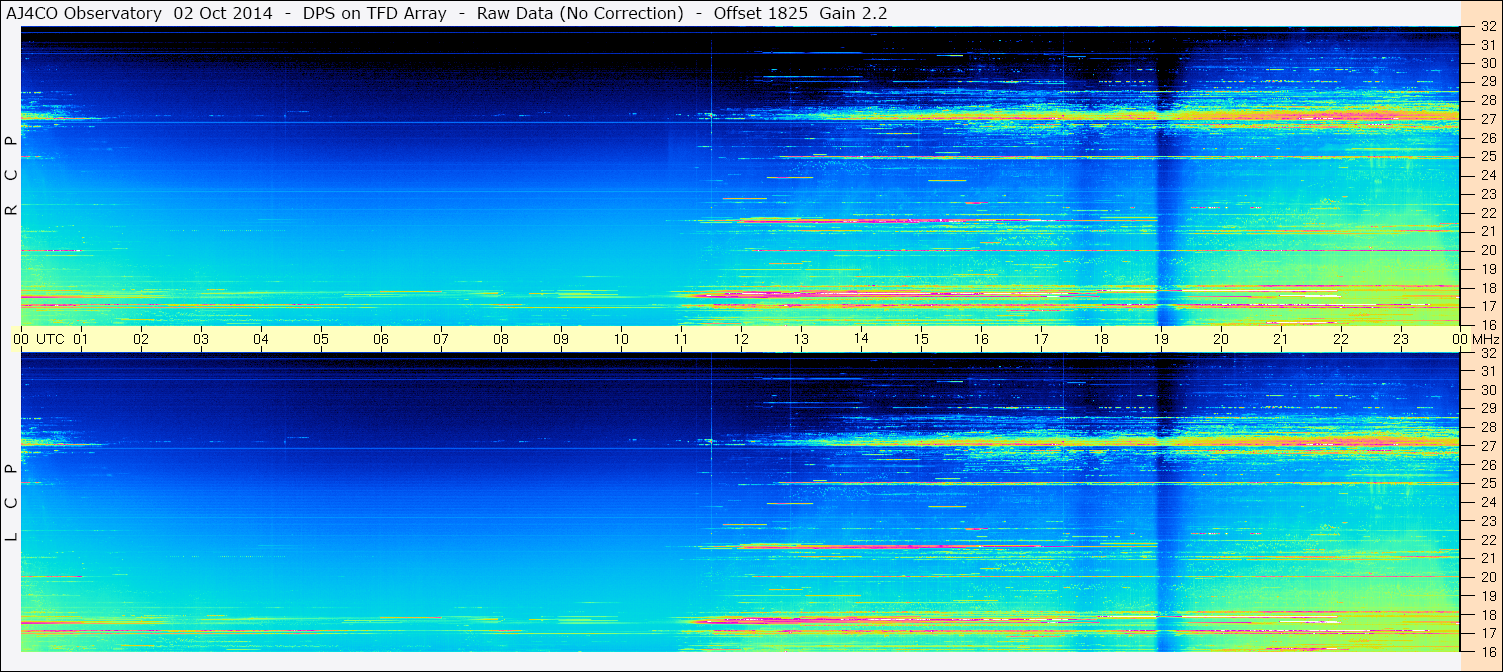Click the 28 MHz label of the RCP panel
The width and height of the screenshot is (1503, 672).
[x=1488, y=100]
